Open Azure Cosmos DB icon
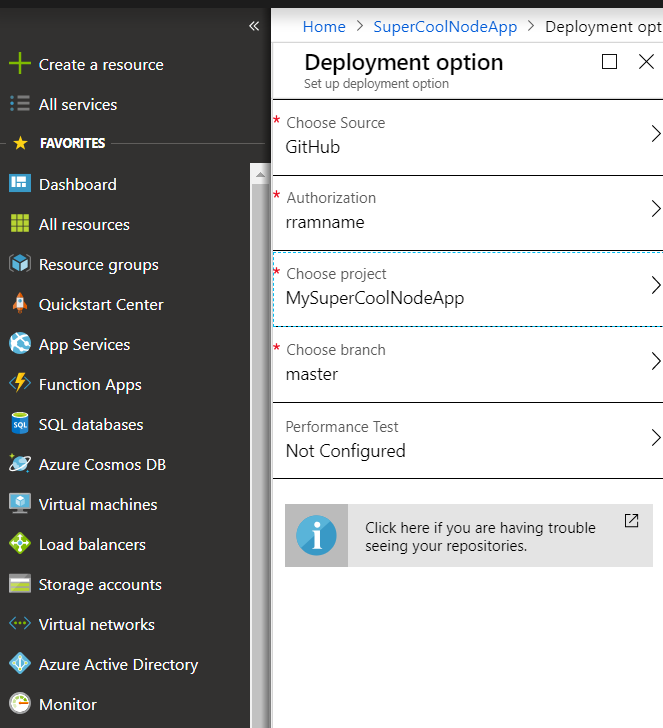This screenshot has height=728, width=663. (x=20, y=464)
